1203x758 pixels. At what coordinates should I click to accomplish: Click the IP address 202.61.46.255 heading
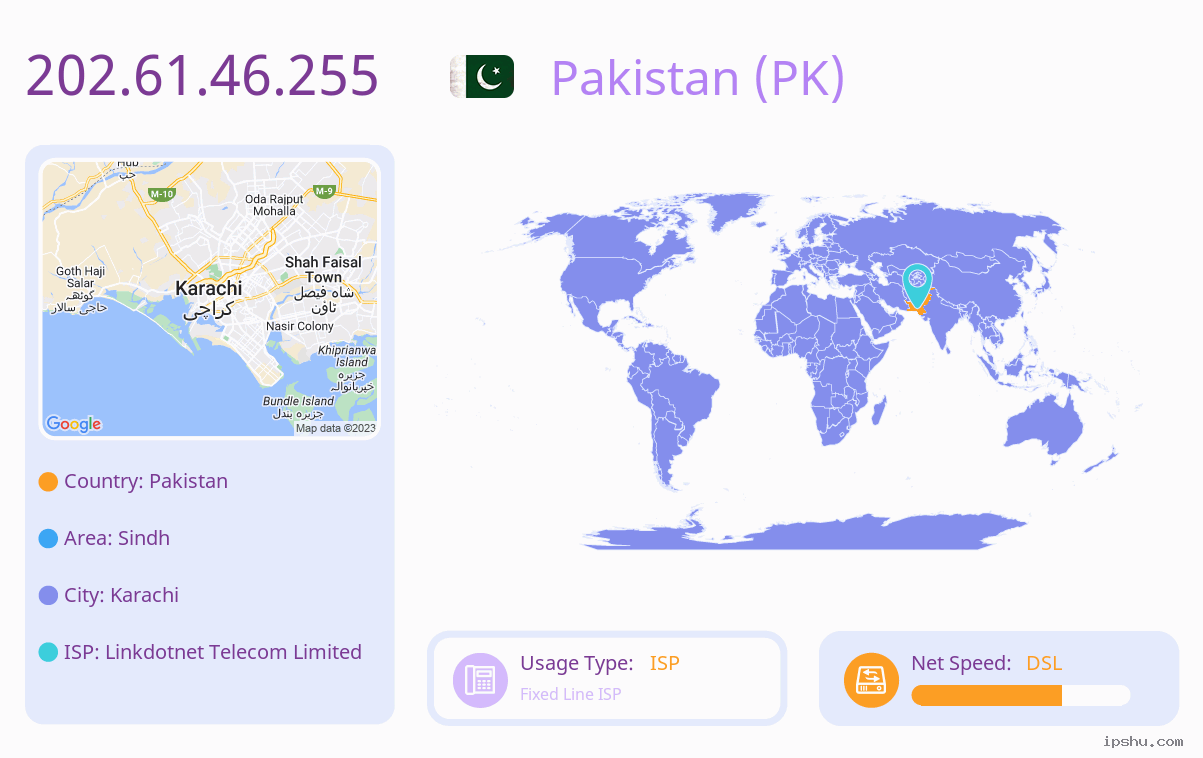[x=202, y=75]
